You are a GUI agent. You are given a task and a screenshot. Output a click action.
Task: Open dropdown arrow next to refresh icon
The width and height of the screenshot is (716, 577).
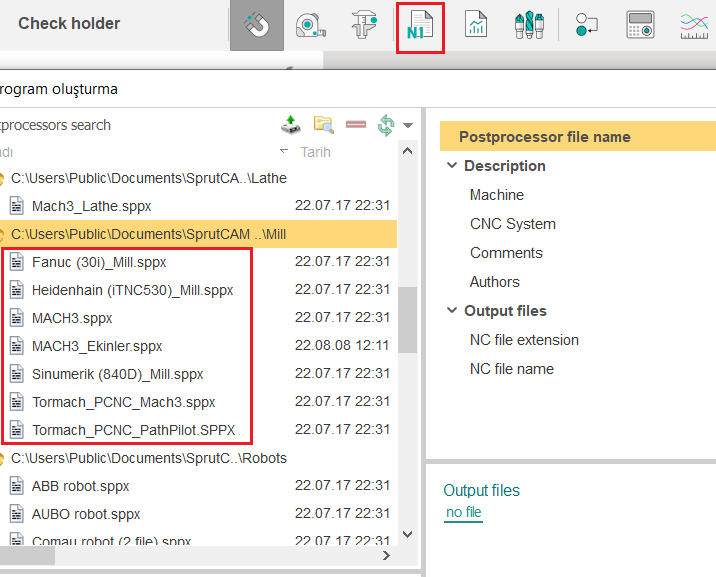point(408,126)
